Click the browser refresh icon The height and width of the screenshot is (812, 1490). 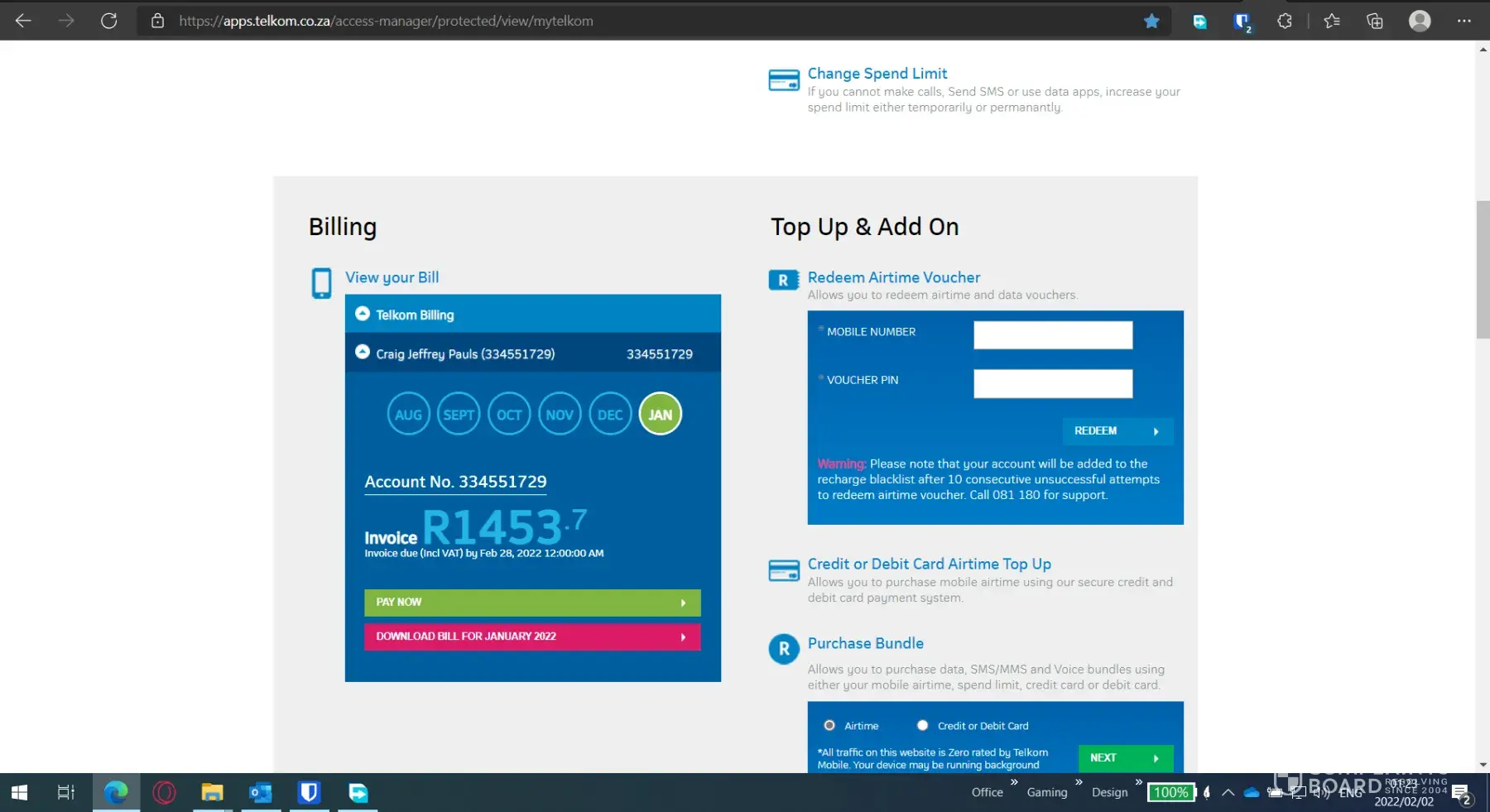coord(108,21)
